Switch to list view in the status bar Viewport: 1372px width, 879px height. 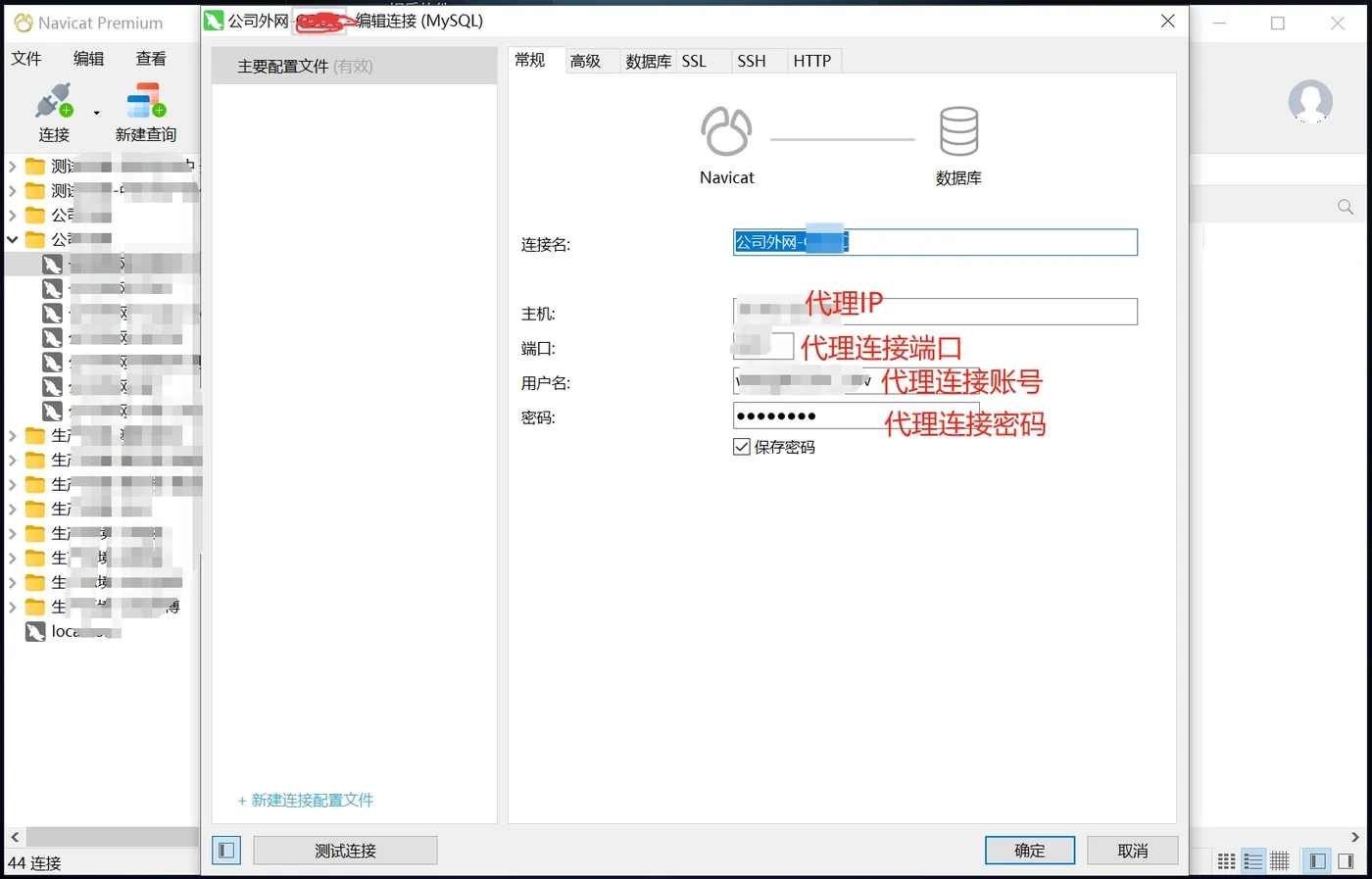click(1253, 861)
